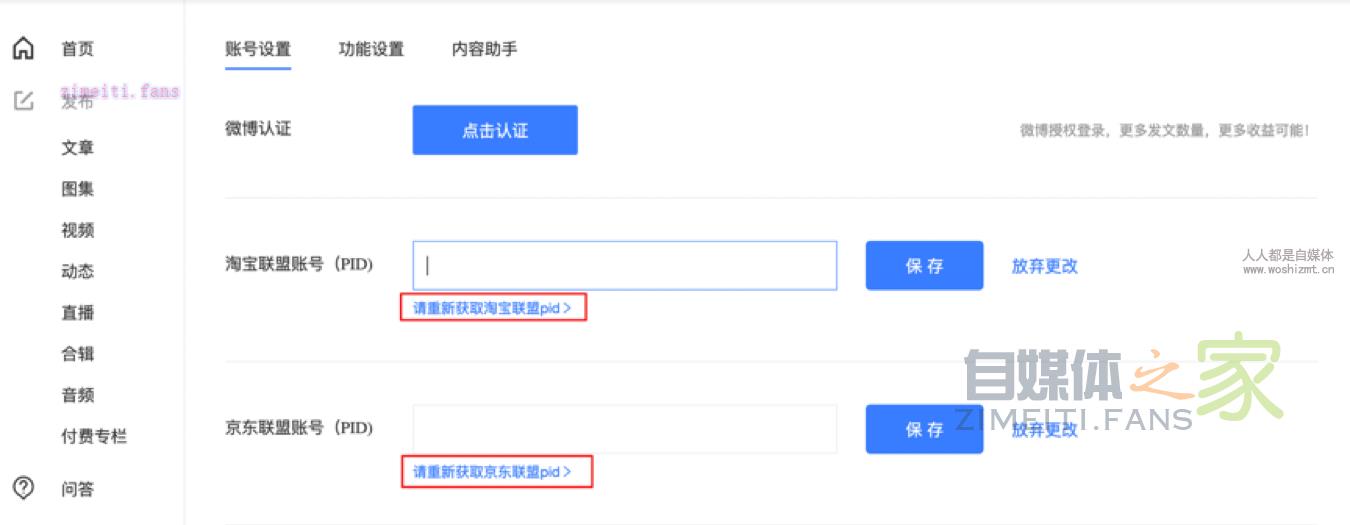1350x525 pixels.
Task: Select 付费专栏 in the sidebar
Action: coord(94,436)
